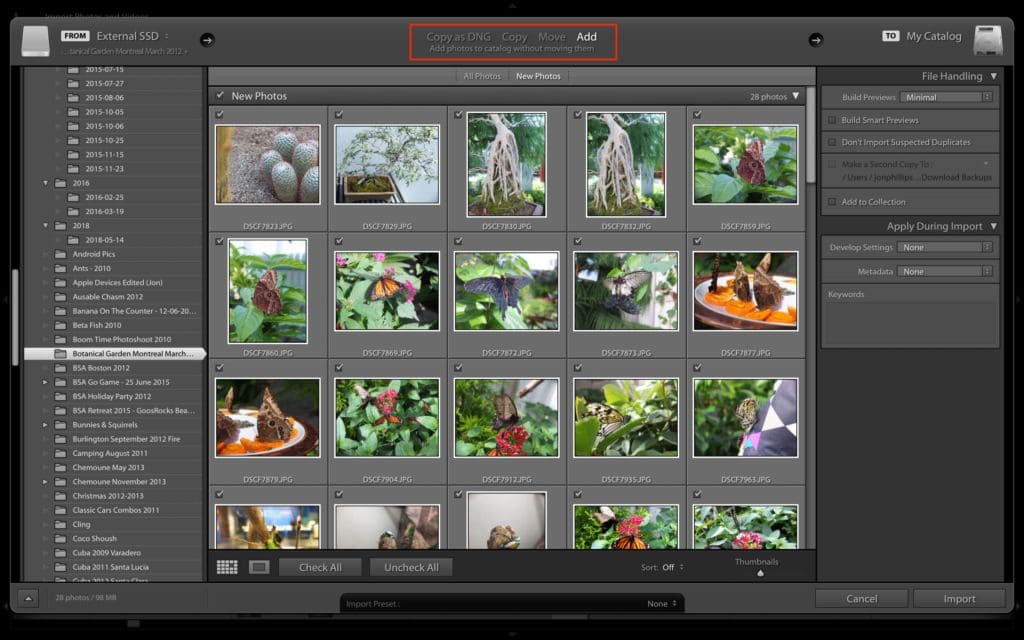This screenshot has width=1024, height=640.
Task: Collapse the File Handling panel
Action: [993, 76]
